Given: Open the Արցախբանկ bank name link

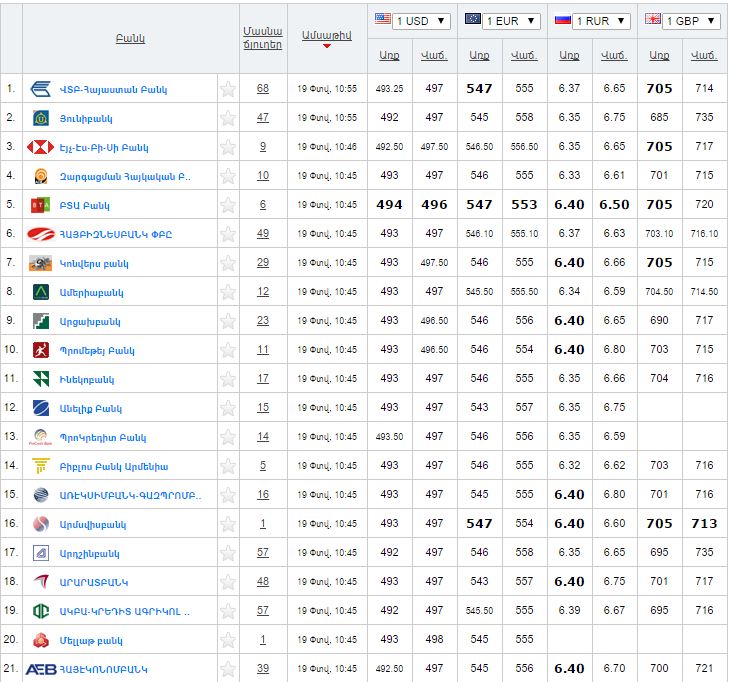Looking at the screenshot, I should (91, 321).
